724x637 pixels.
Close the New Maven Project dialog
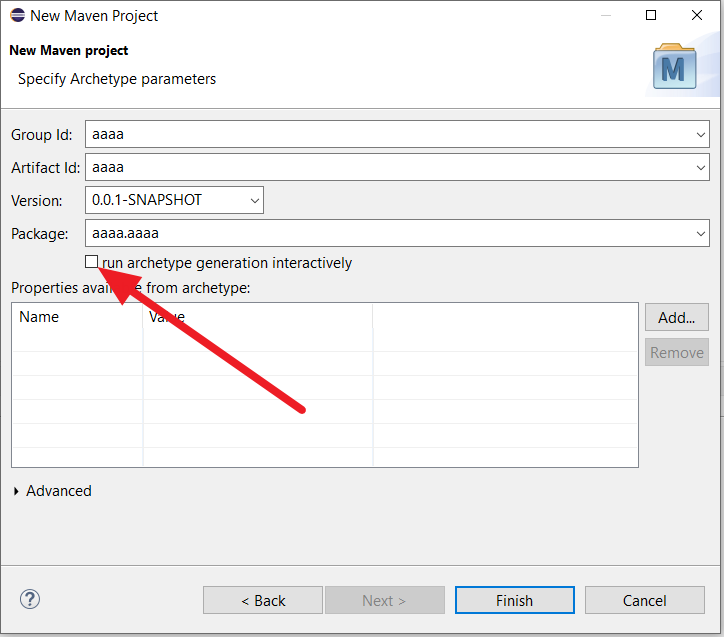[697, 15]
